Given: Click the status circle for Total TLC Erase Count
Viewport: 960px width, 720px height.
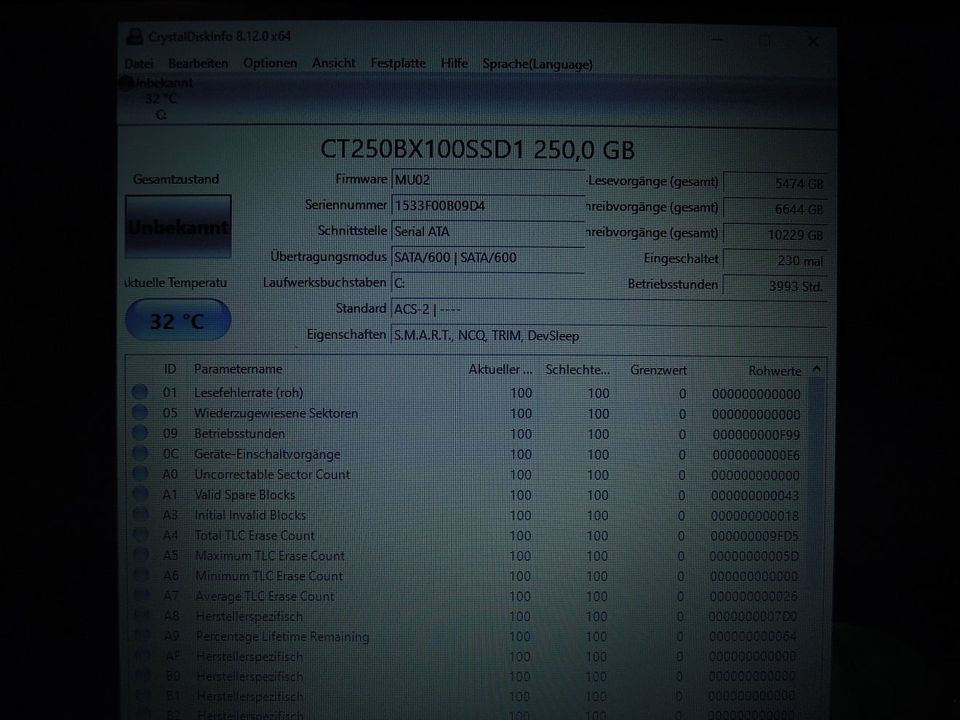Looking at the screenshot, I should [140, 534].
